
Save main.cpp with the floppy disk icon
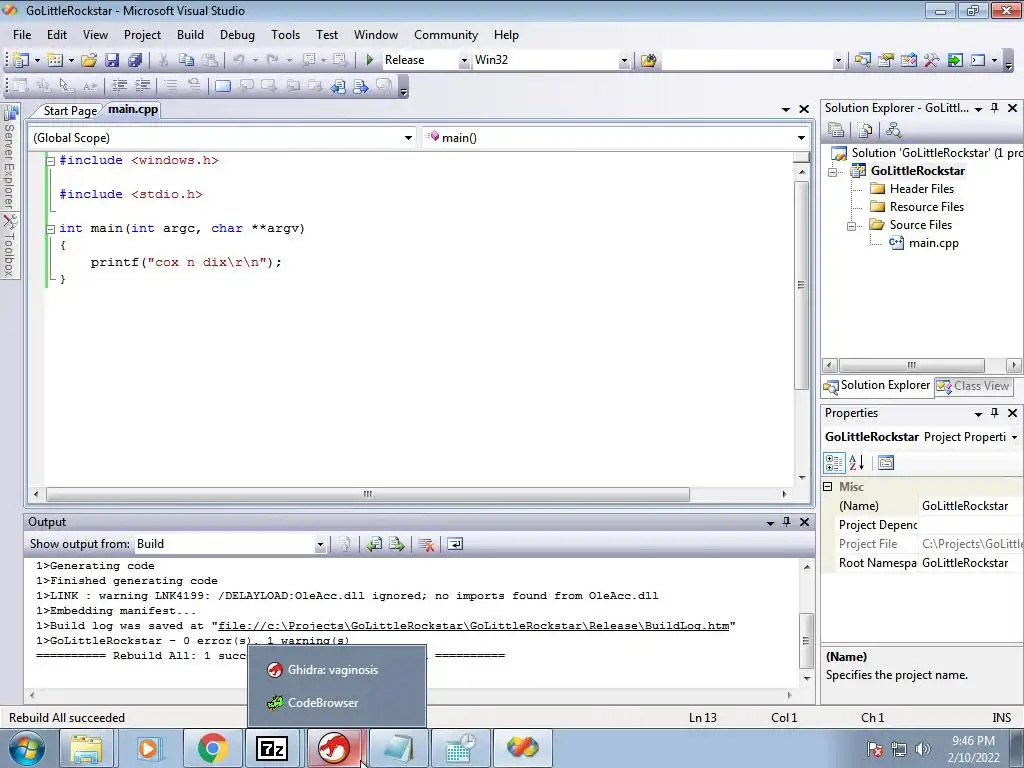click(x=112, y=60)
